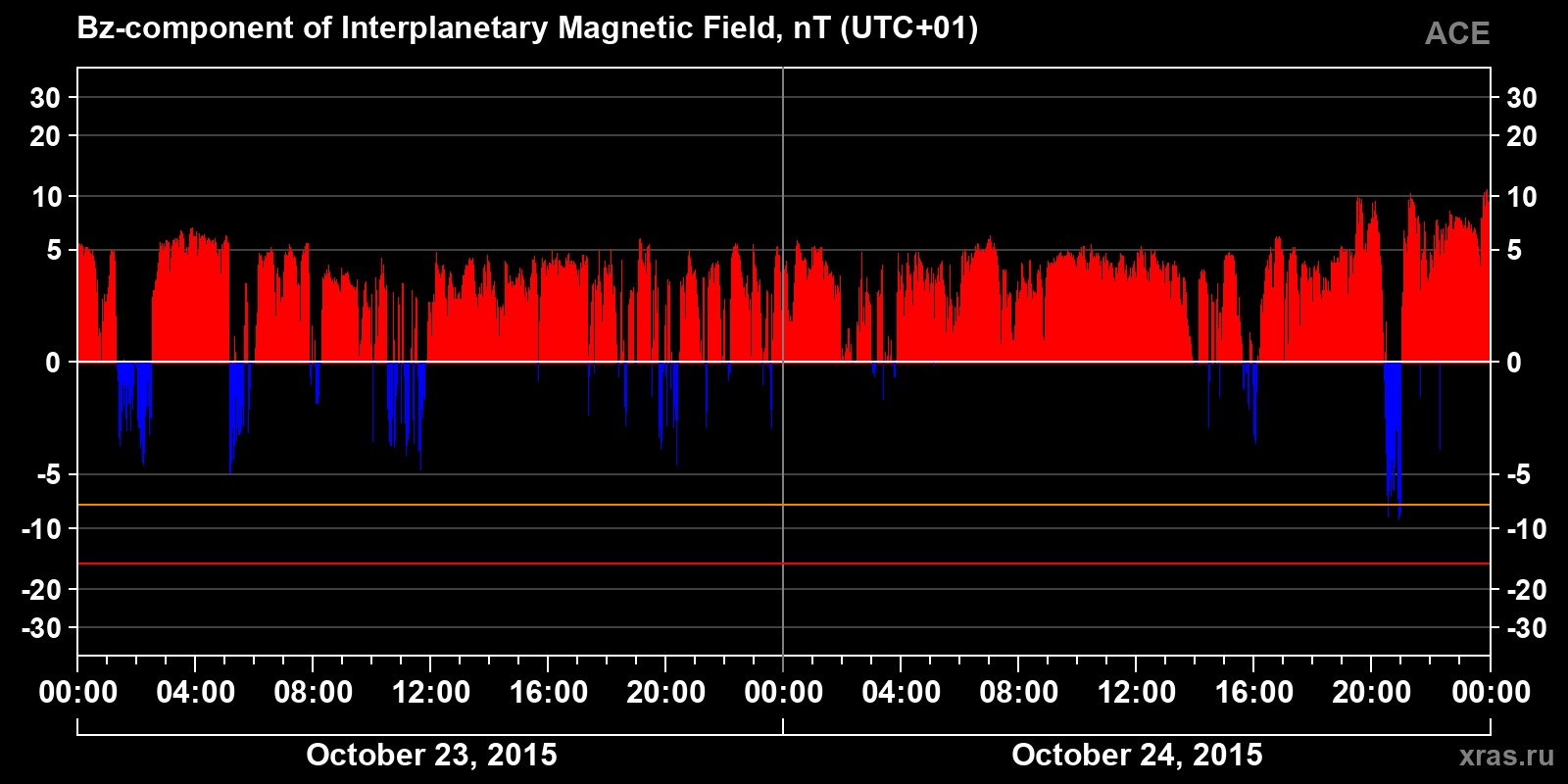The height and width of the screenshot is (784, 1568).
Task: Click the 04:00 time label under October 23
Action: (196, 693)
